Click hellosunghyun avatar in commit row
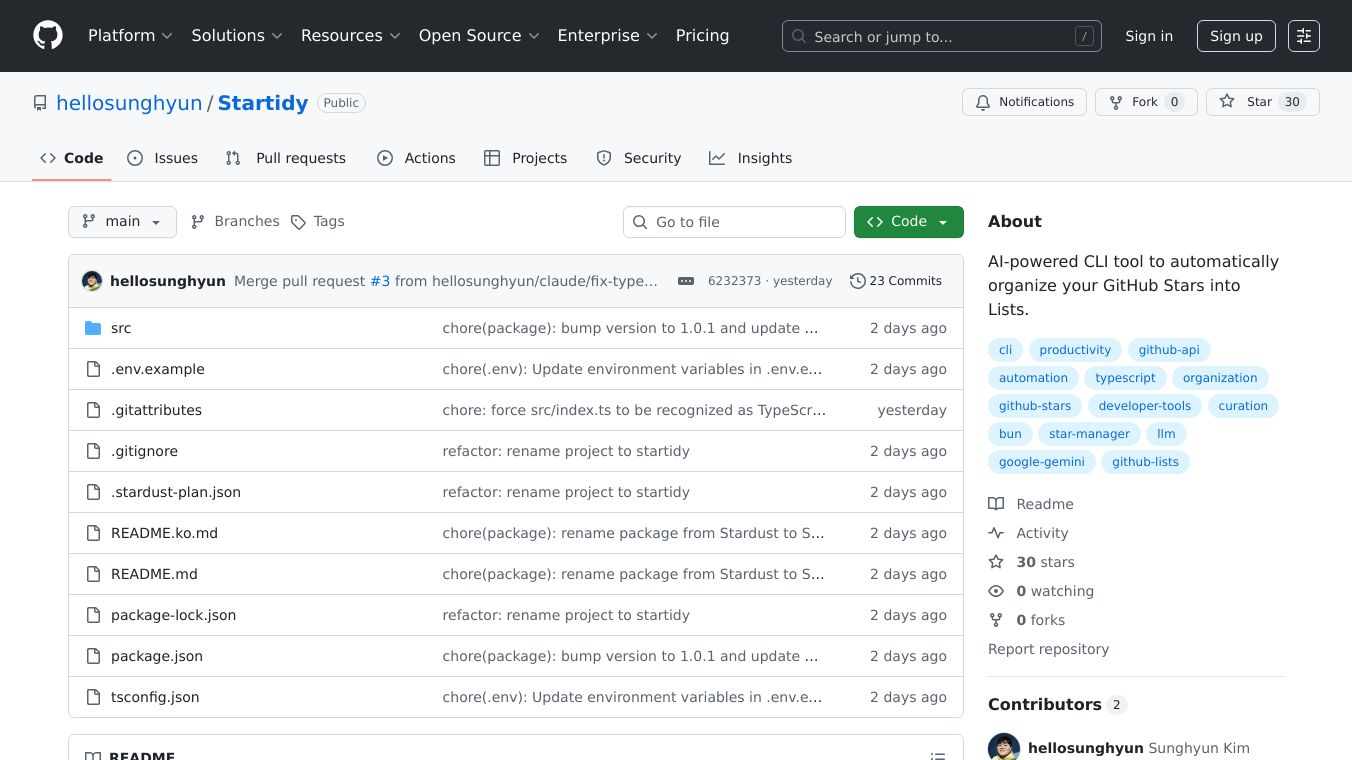1352x760 pixels. (92, 281)
